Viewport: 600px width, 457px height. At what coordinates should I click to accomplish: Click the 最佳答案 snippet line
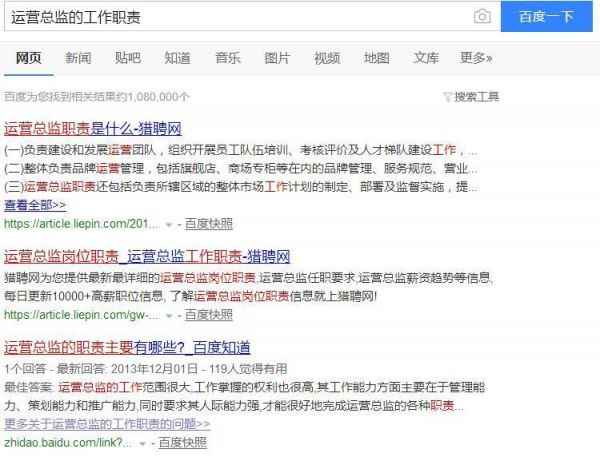[x=245, y=387]
